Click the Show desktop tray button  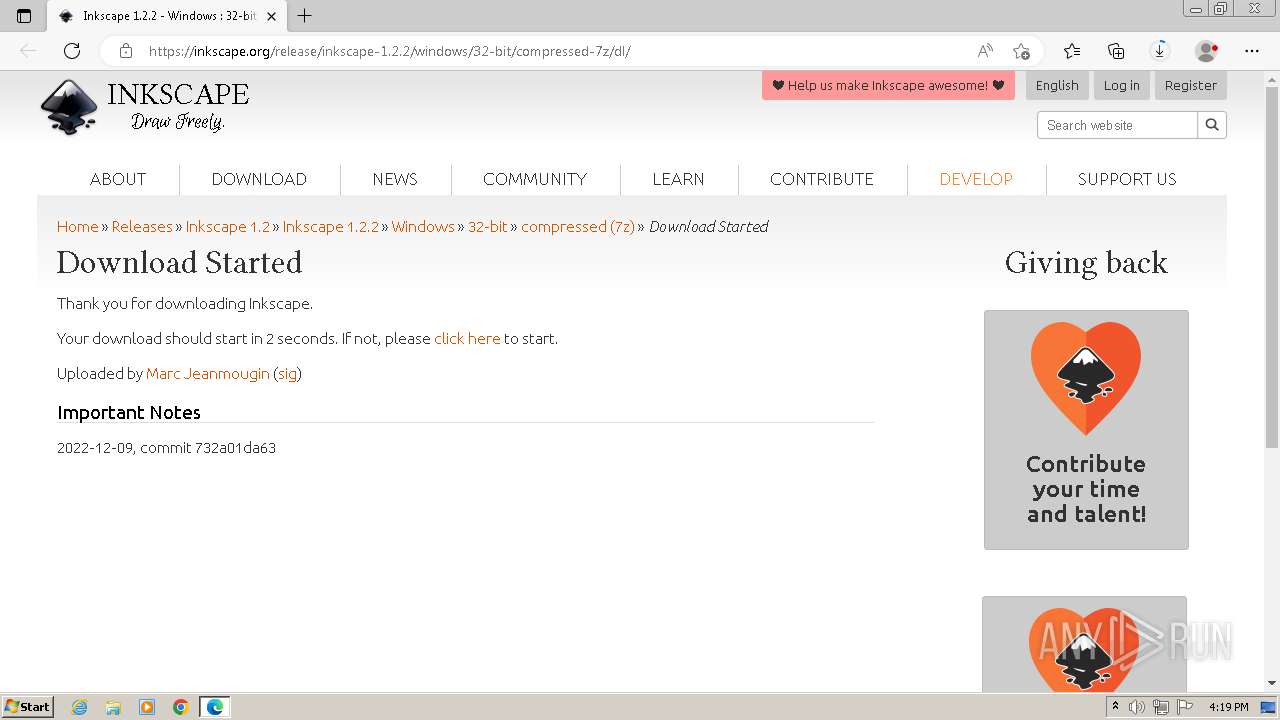1268,707
